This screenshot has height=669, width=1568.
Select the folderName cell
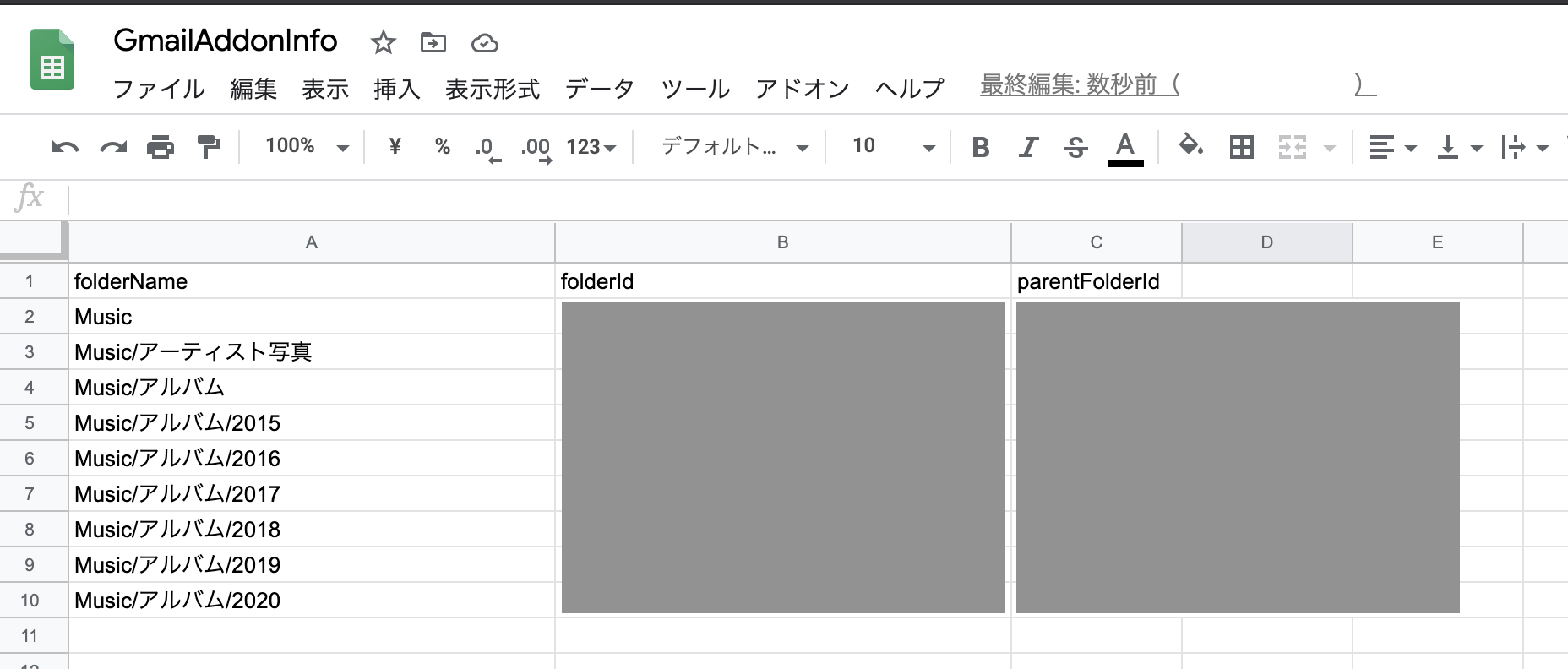(312, 281)
